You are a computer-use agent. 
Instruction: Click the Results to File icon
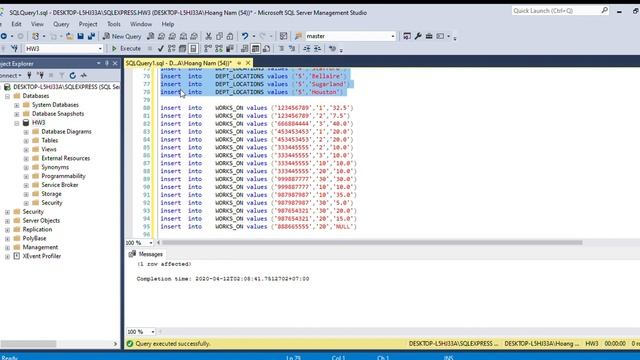coord(266,49)
